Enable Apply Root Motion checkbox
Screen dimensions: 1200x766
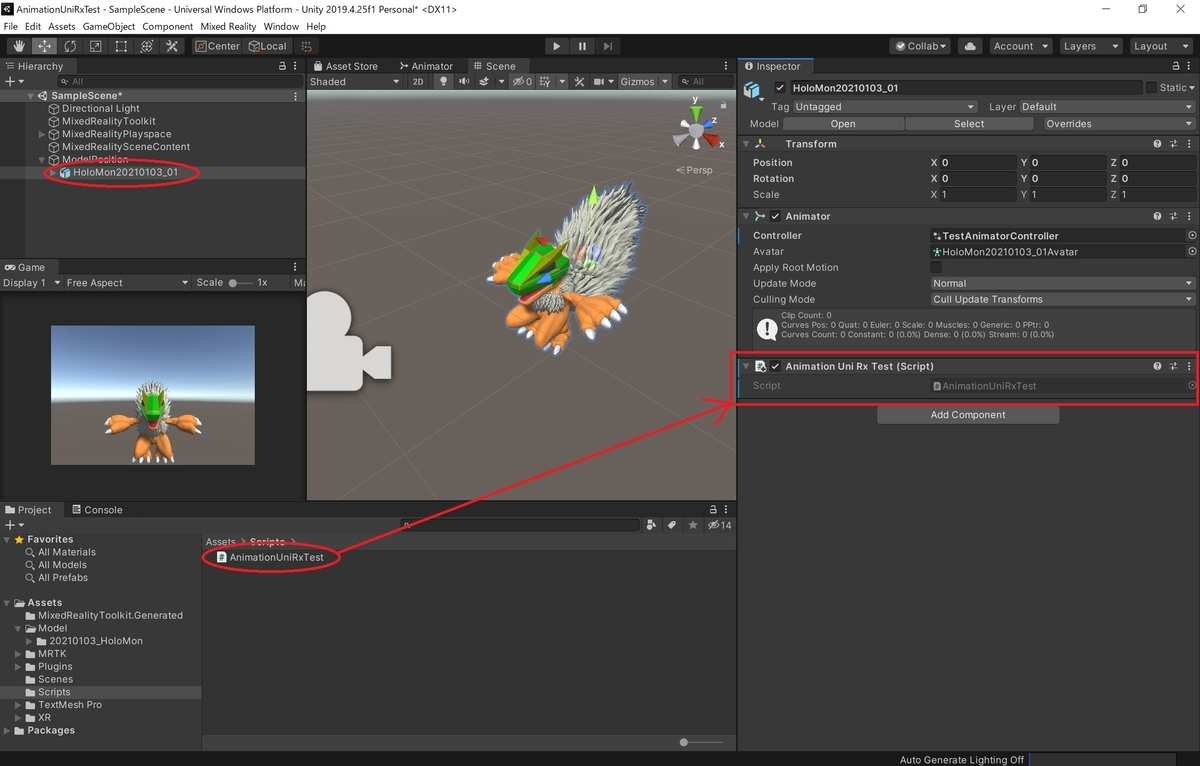(936, 268)
